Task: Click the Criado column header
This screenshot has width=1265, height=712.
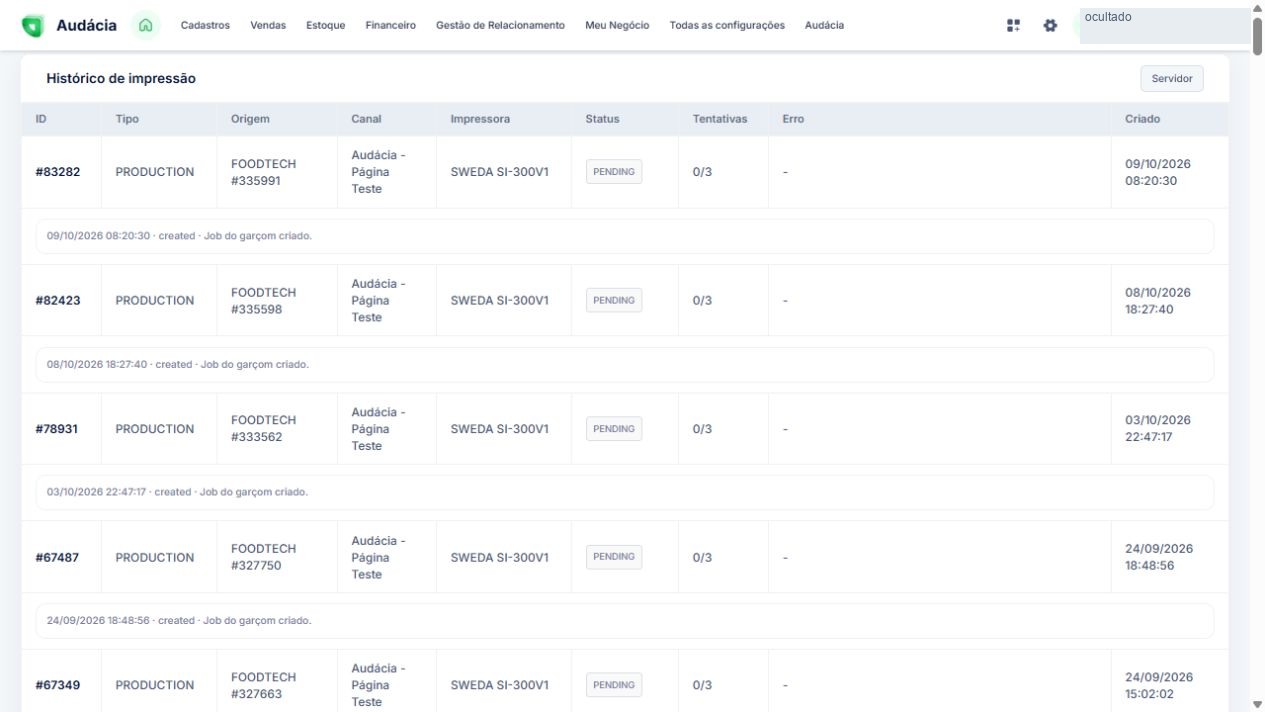Action: (x=1142, y=119)
